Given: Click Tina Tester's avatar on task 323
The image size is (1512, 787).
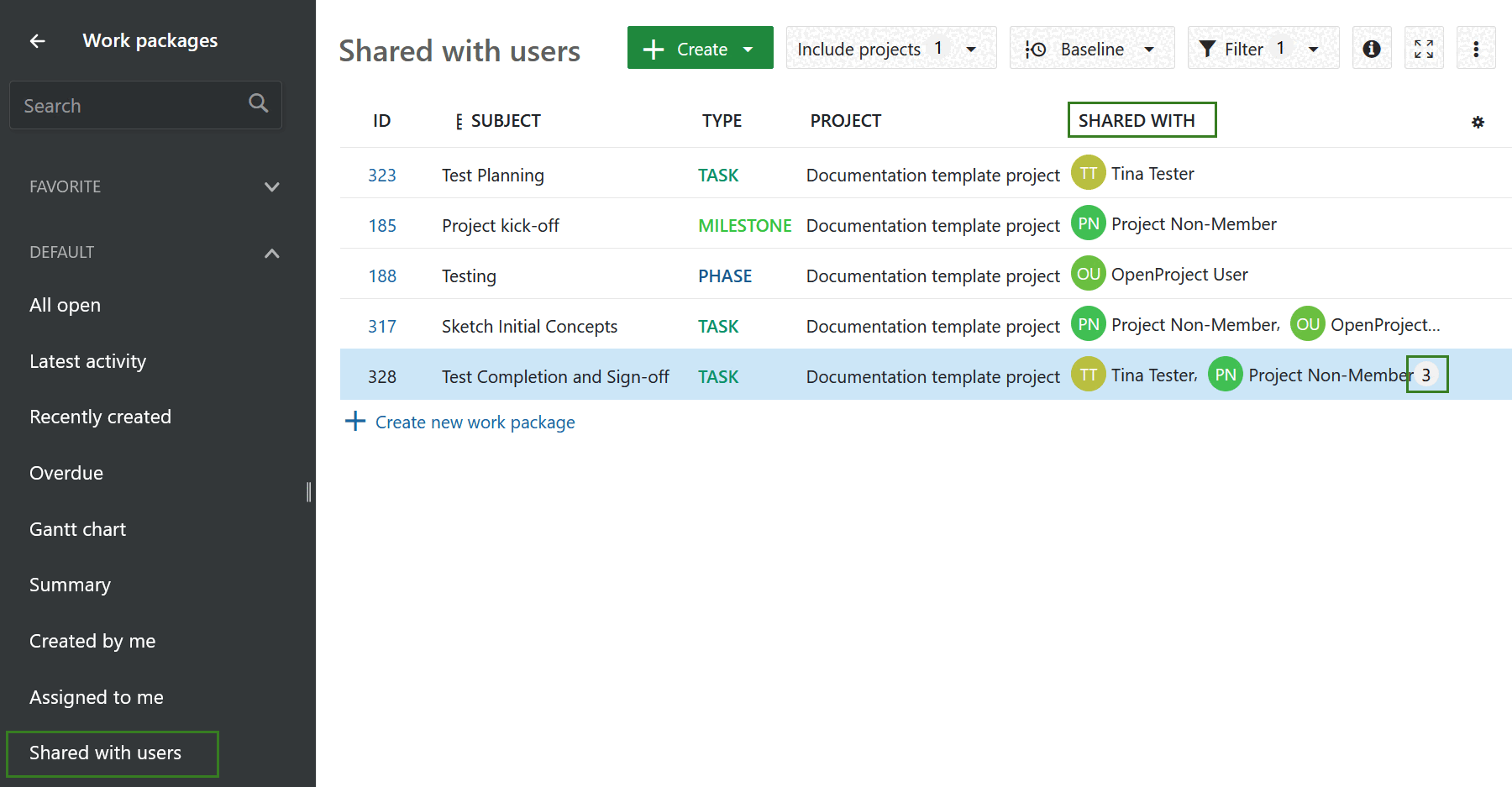Looking at the screenshot, I should click(x=1088, y=173).
